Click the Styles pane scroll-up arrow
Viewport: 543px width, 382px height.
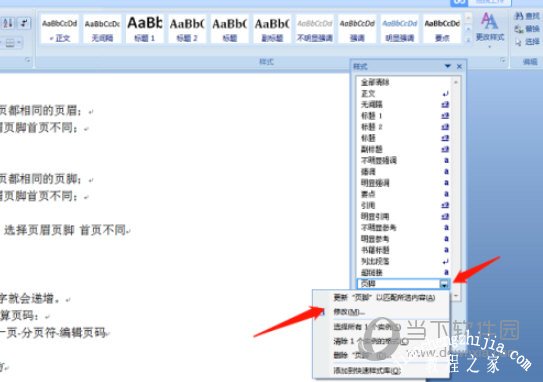tap(456, 82)
